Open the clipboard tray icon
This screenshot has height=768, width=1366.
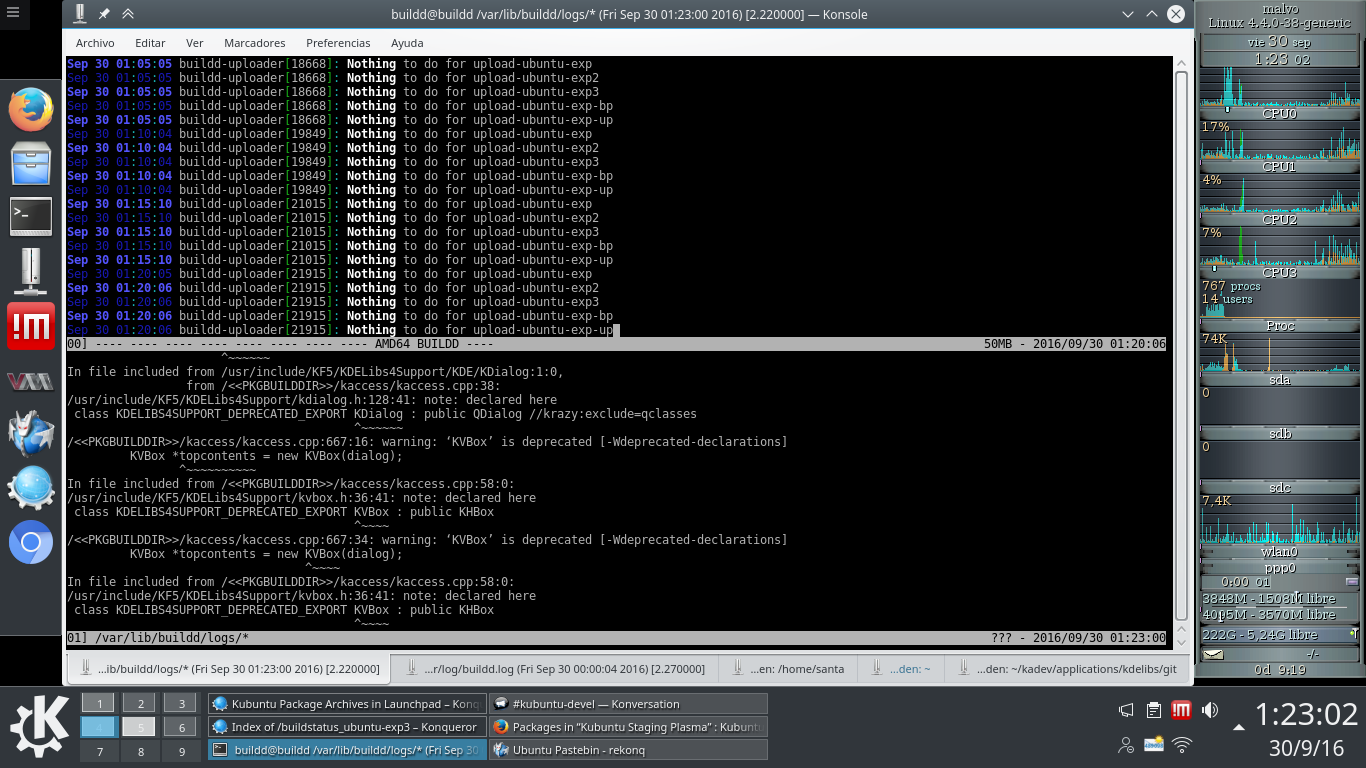1153,711
